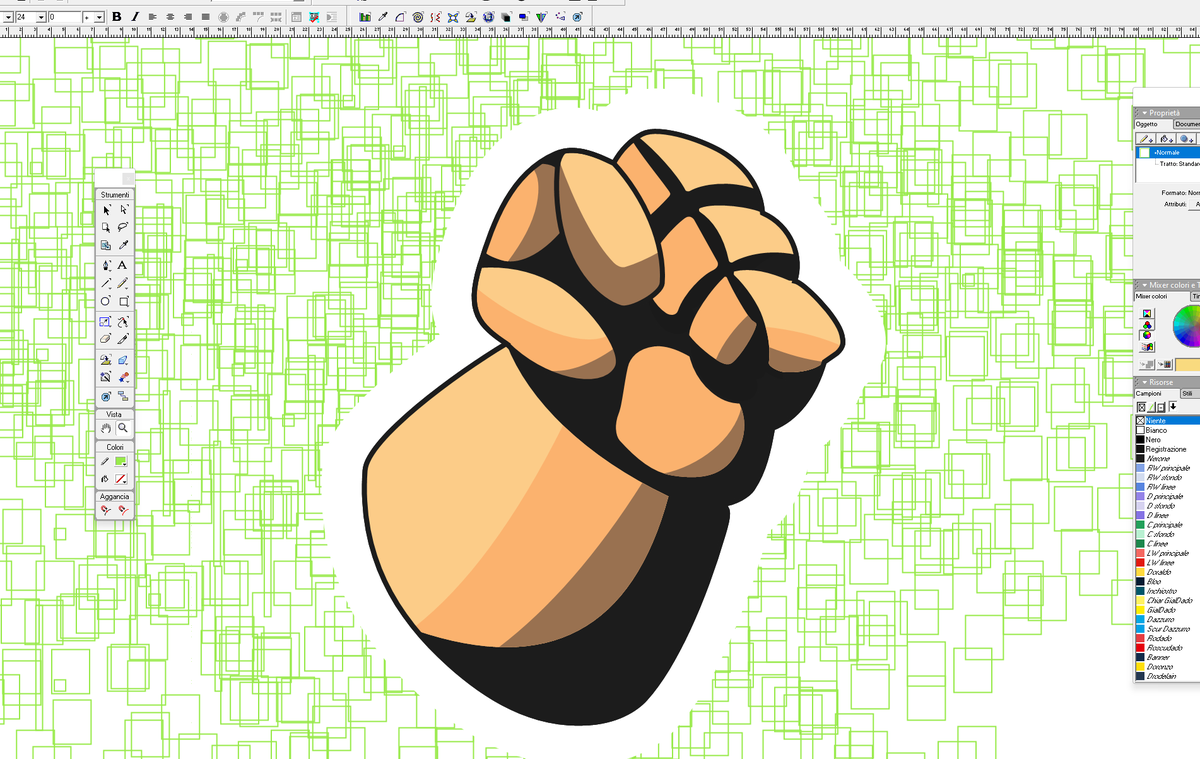
Task: Click the eyedropper icon in top toolbar
Action: coord(382,17)
